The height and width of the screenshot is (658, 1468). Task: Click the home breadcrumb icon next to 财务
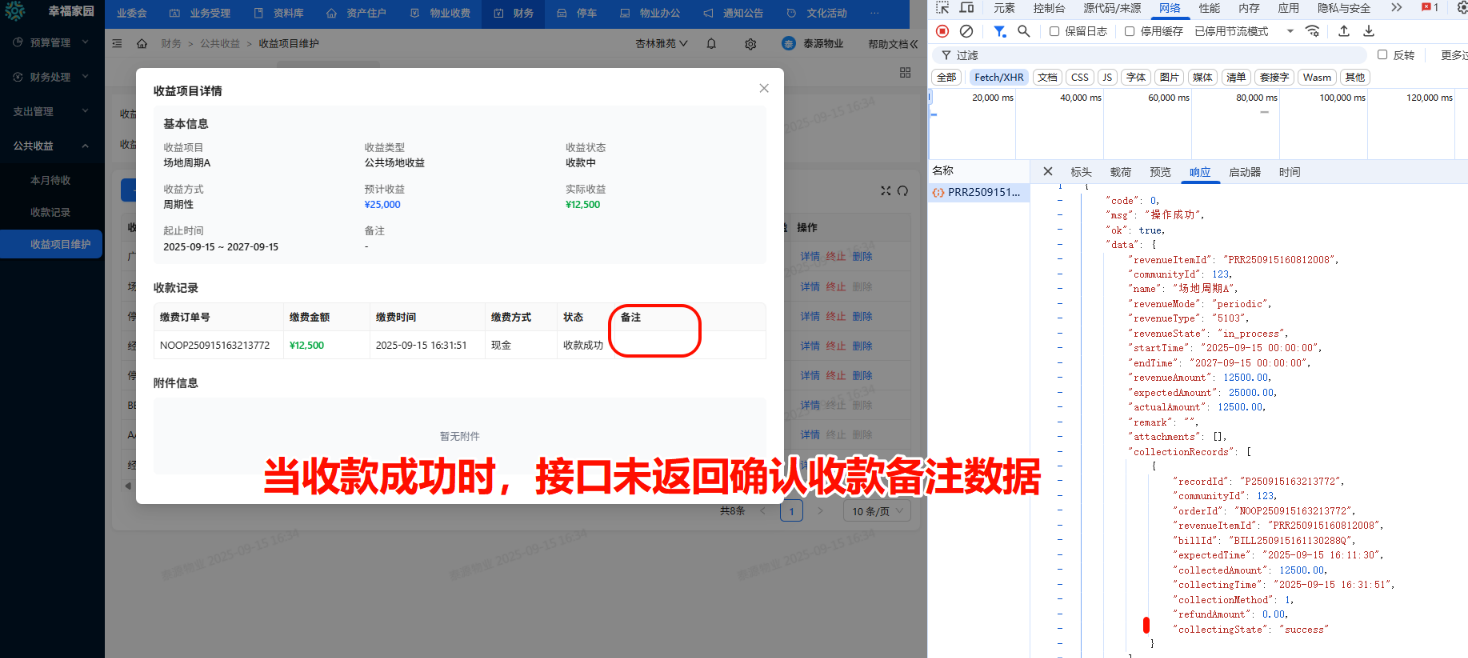click(143, 43)
